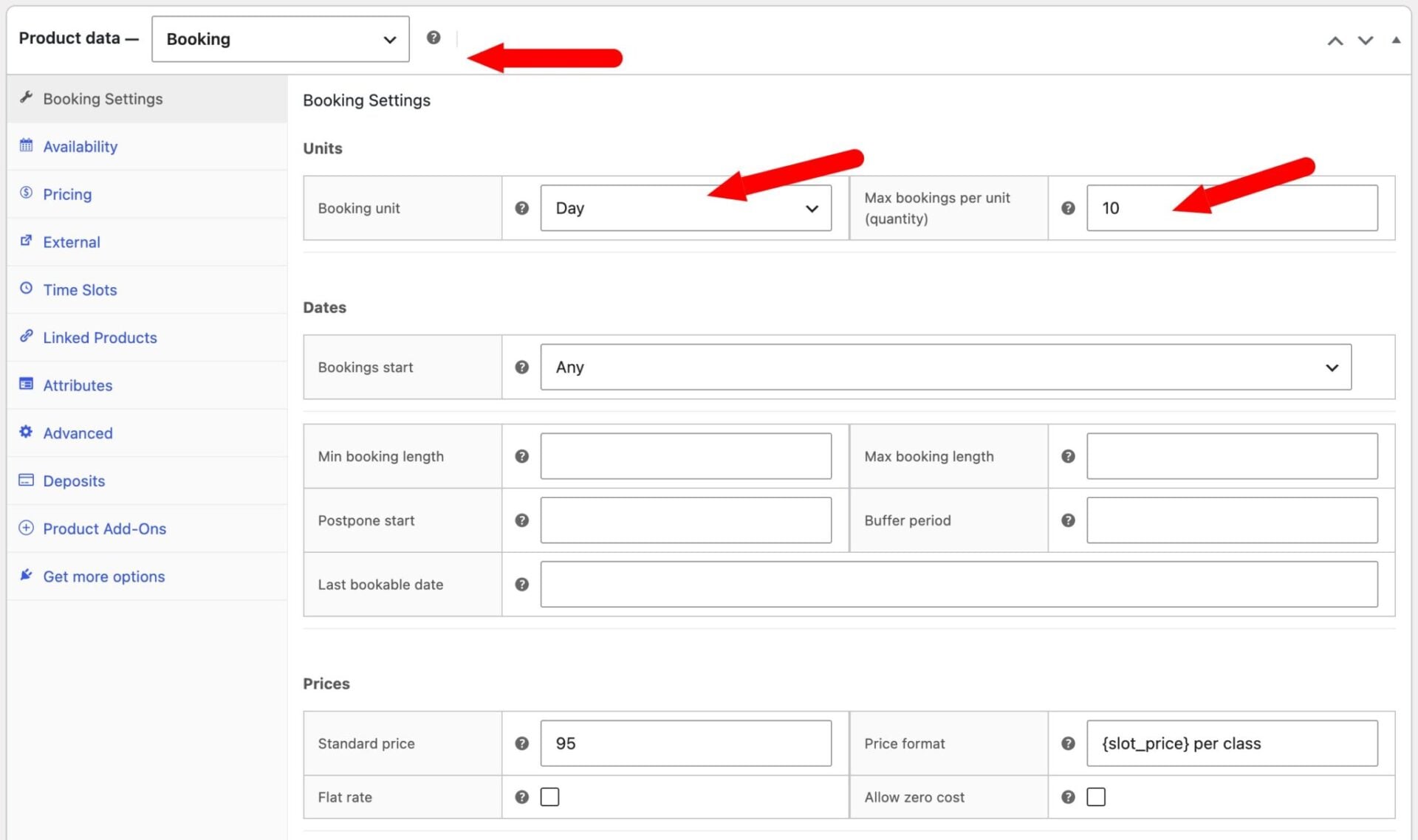Viewport: 1418px width, 840px height.
Task: Switch to the Availability tab
Action: pos(147,147)
